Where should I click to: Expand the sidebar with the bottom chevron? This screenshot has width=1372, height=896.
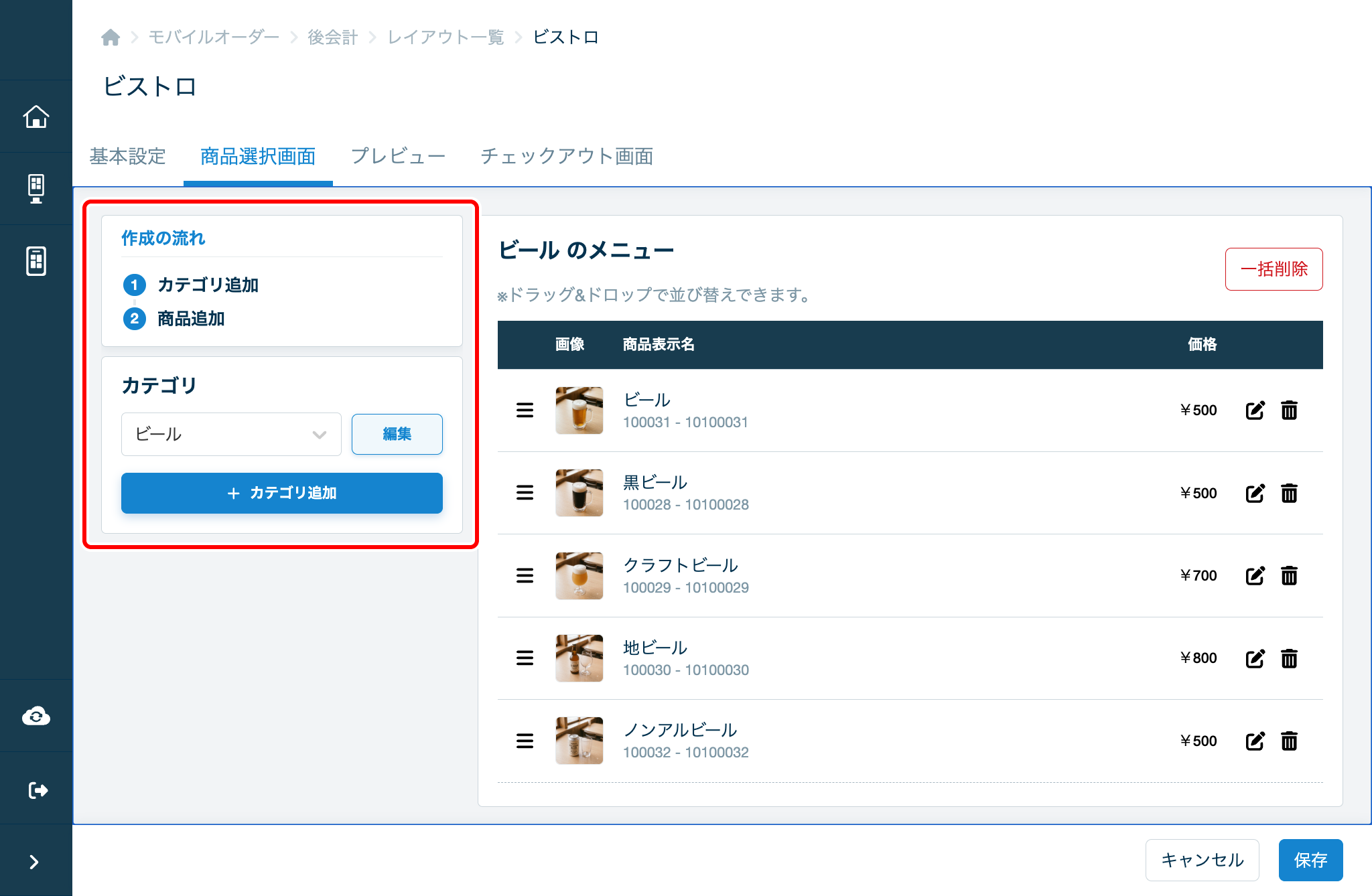click(x=35, y=862)
